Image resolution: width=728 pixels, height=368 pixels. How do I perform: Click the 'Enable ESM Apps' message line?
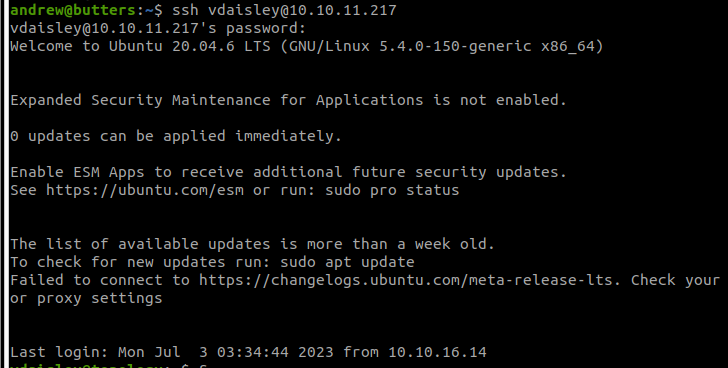(288, 172)
